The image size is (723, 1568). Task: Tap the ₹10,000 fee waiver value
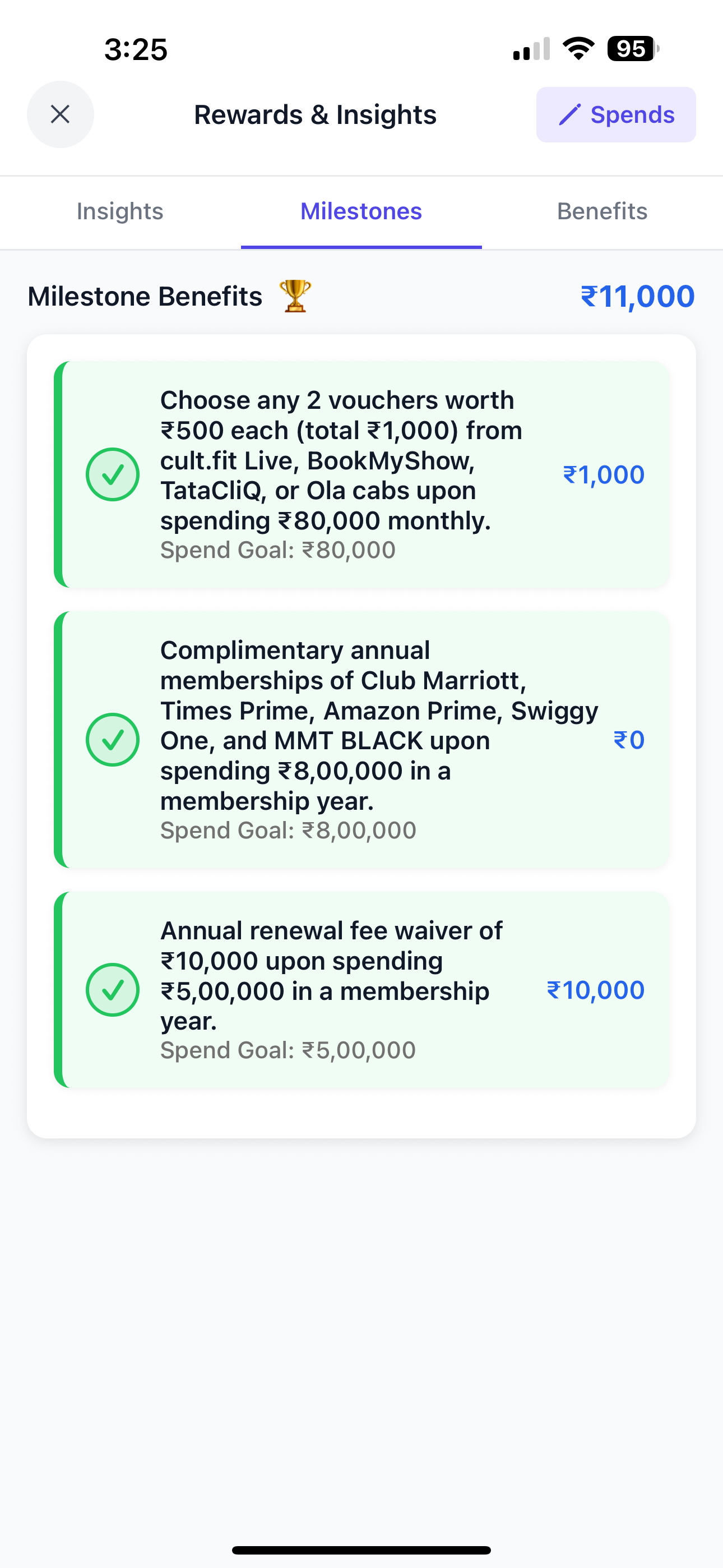596,990
